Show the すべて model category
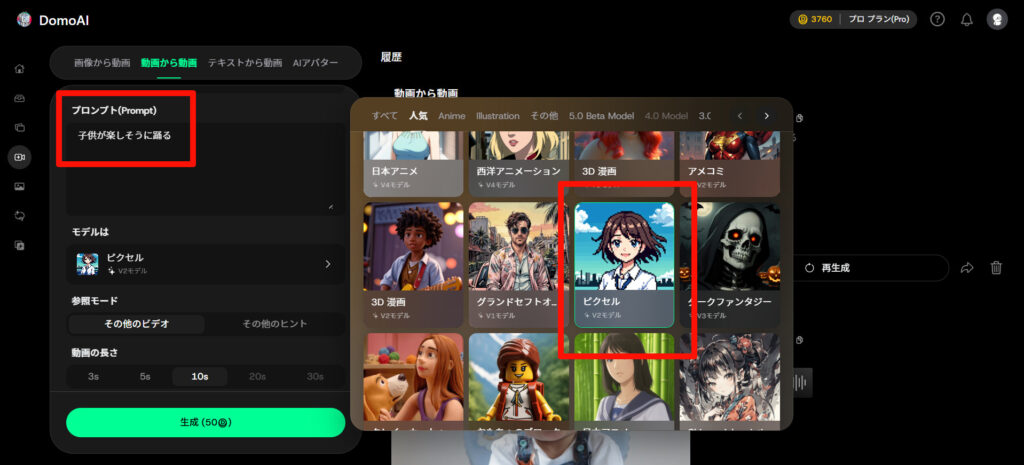This screenshot has width=1024, height=465. pyautogui.click(x=385, y=116)
